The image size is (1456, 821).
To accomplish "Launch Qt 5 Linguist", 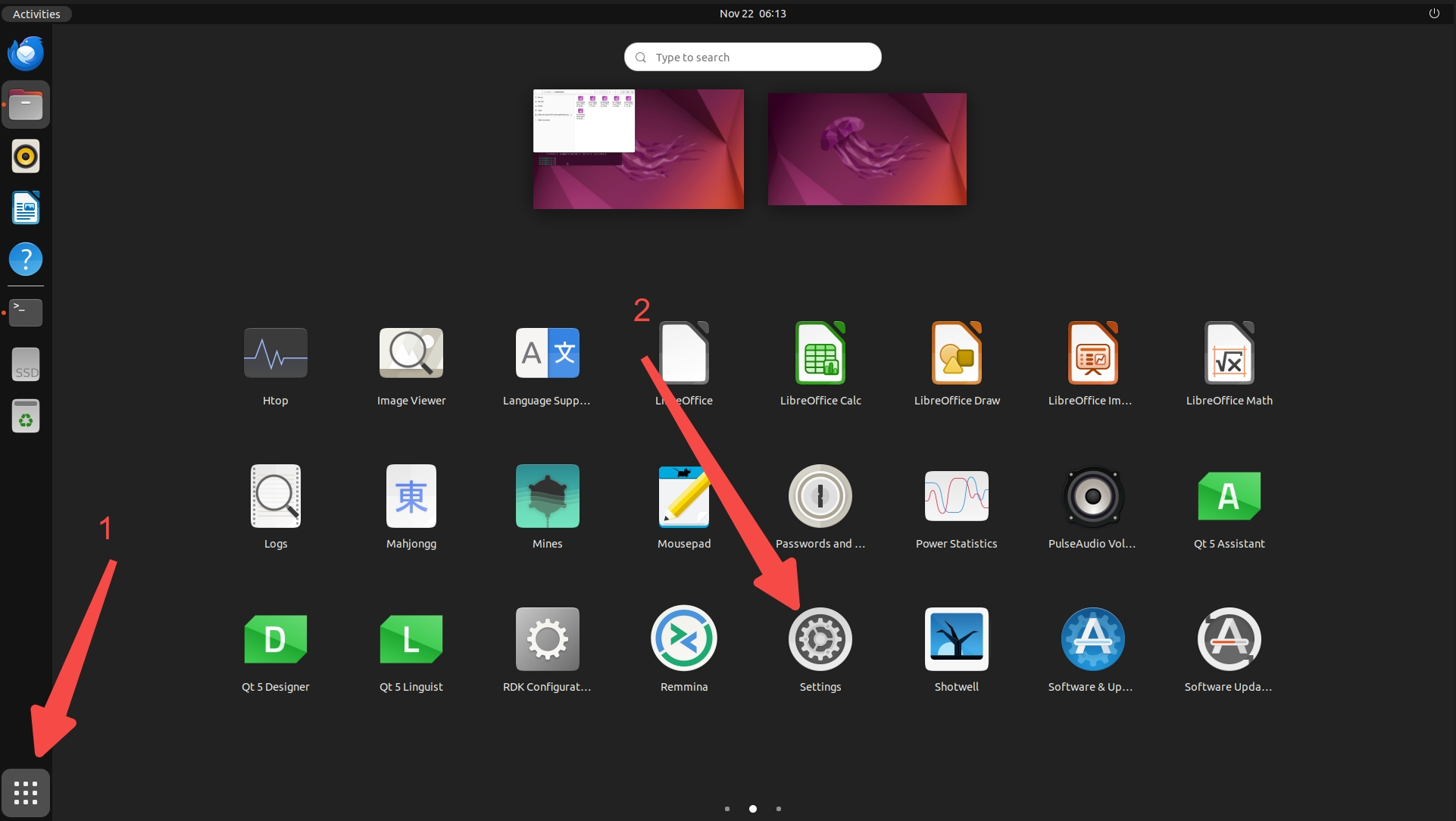I will tap(411, 639).
